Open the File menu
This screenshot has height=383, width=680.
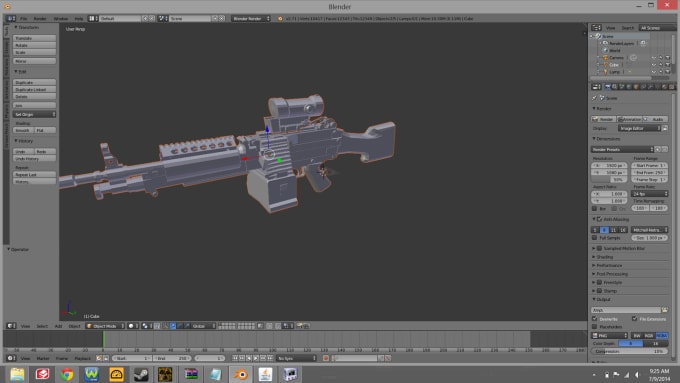pos(23,19)
